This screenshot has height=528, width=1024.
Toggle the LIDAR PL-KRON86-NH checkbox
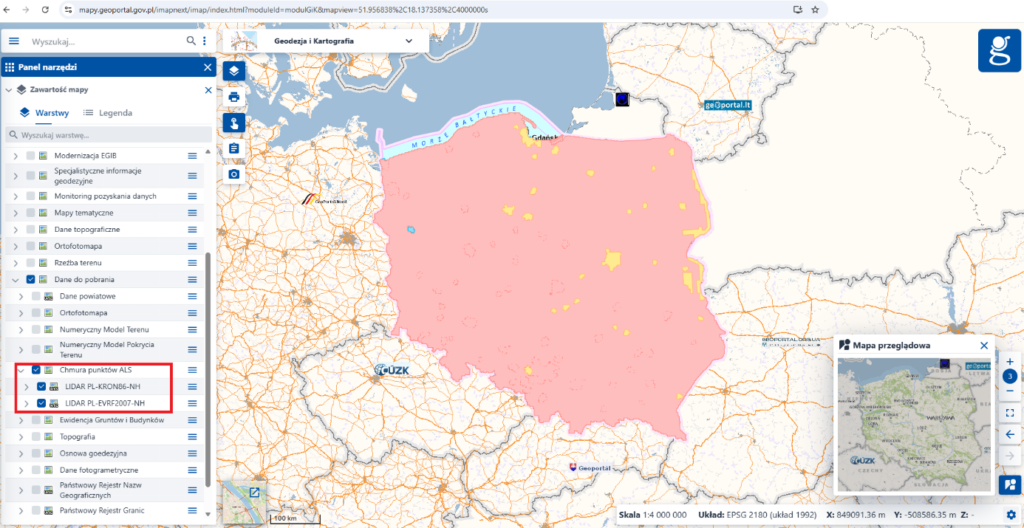(42, 386)
